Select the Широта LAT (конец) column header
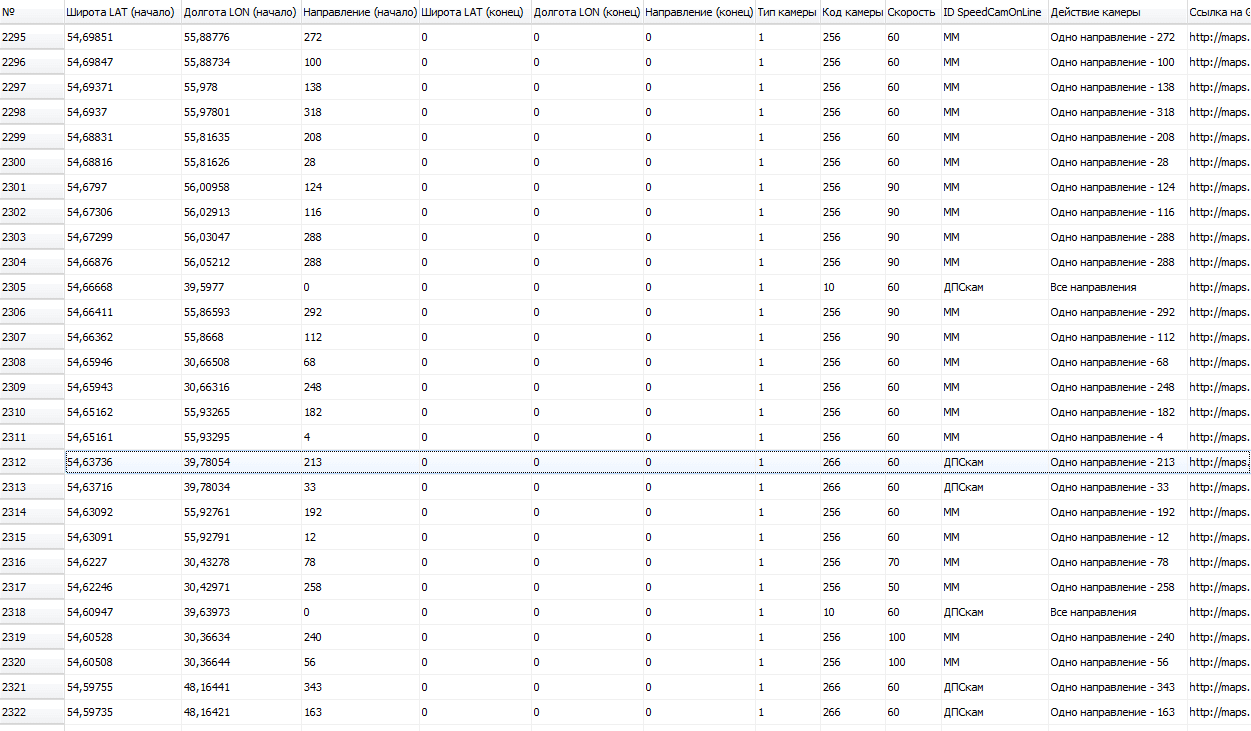This screenshot has width=1251, height=731. click(472, 12)
